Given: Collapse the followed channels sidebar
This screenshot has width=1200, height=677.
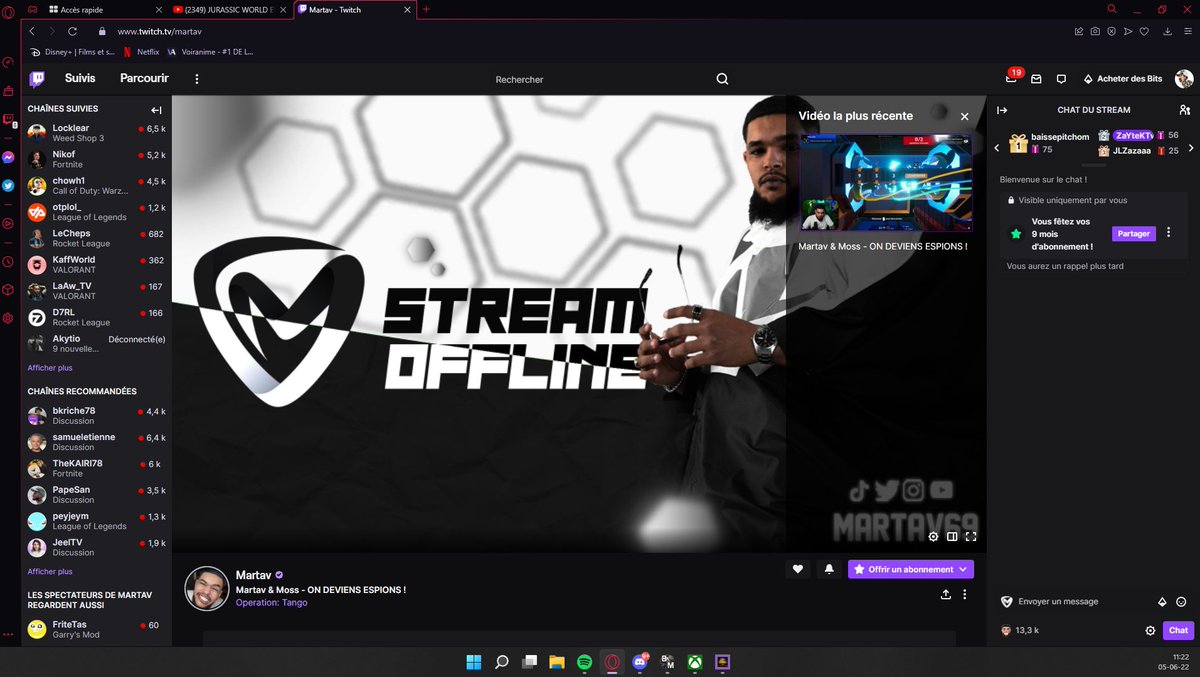Looking at the screenshot, I should pos(156,110).
